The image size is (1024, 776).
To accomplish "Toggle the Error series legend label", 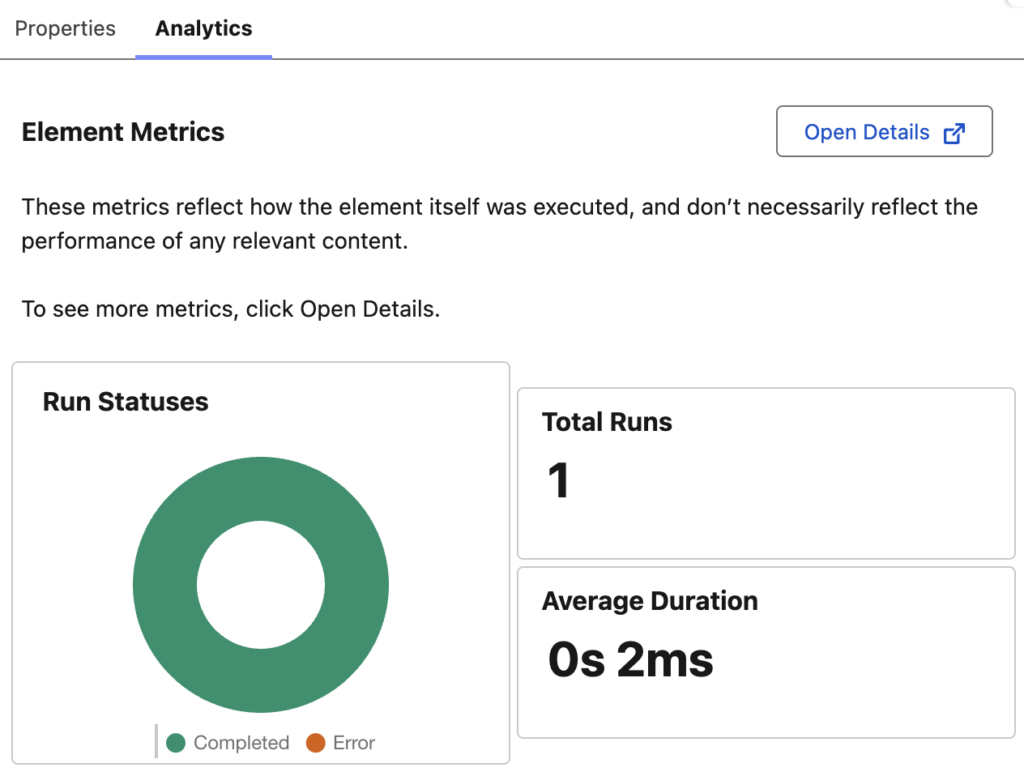I will [x=354, y=743].
